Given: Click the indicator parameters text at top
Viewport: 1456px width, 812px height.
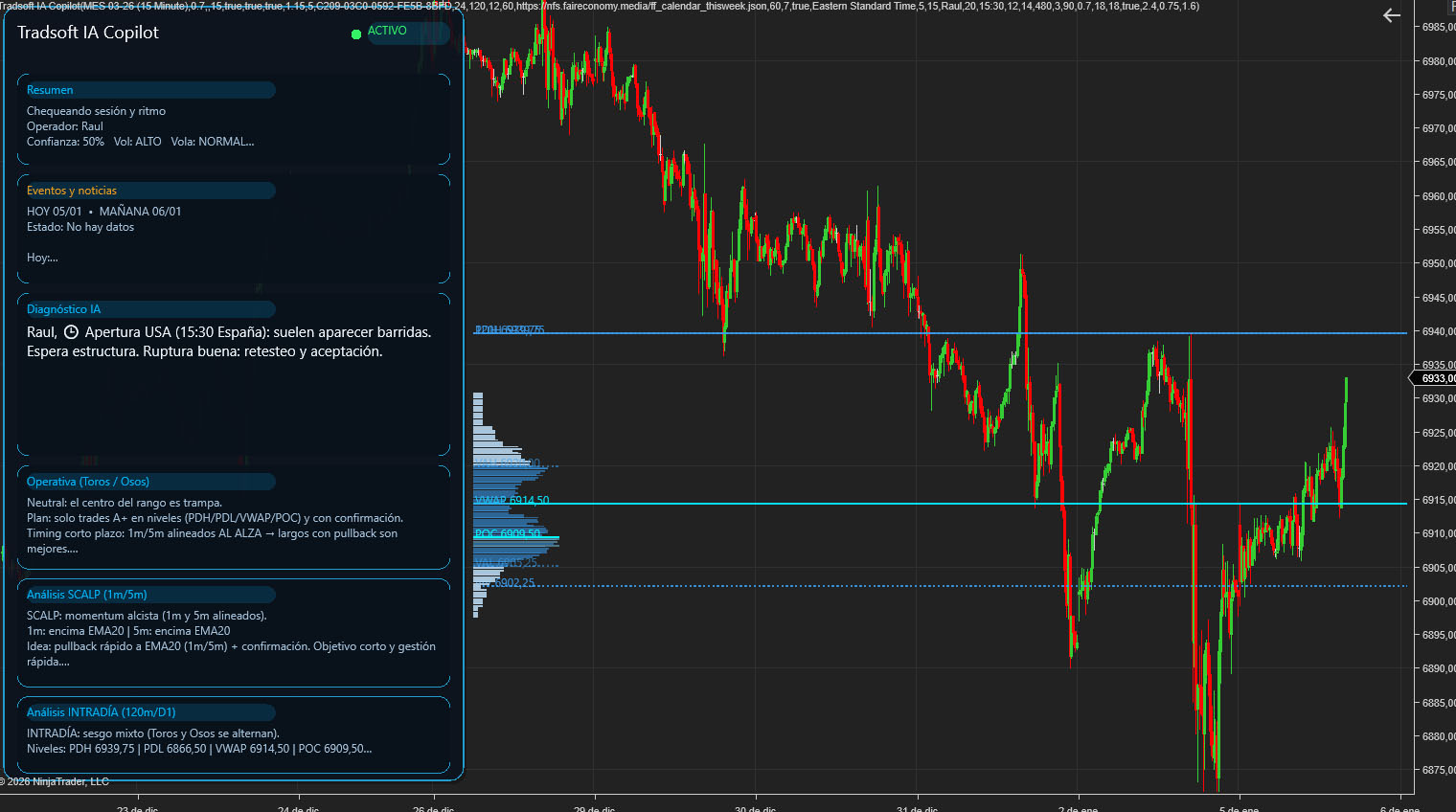Looking at the screenshot, I should 599,6.
